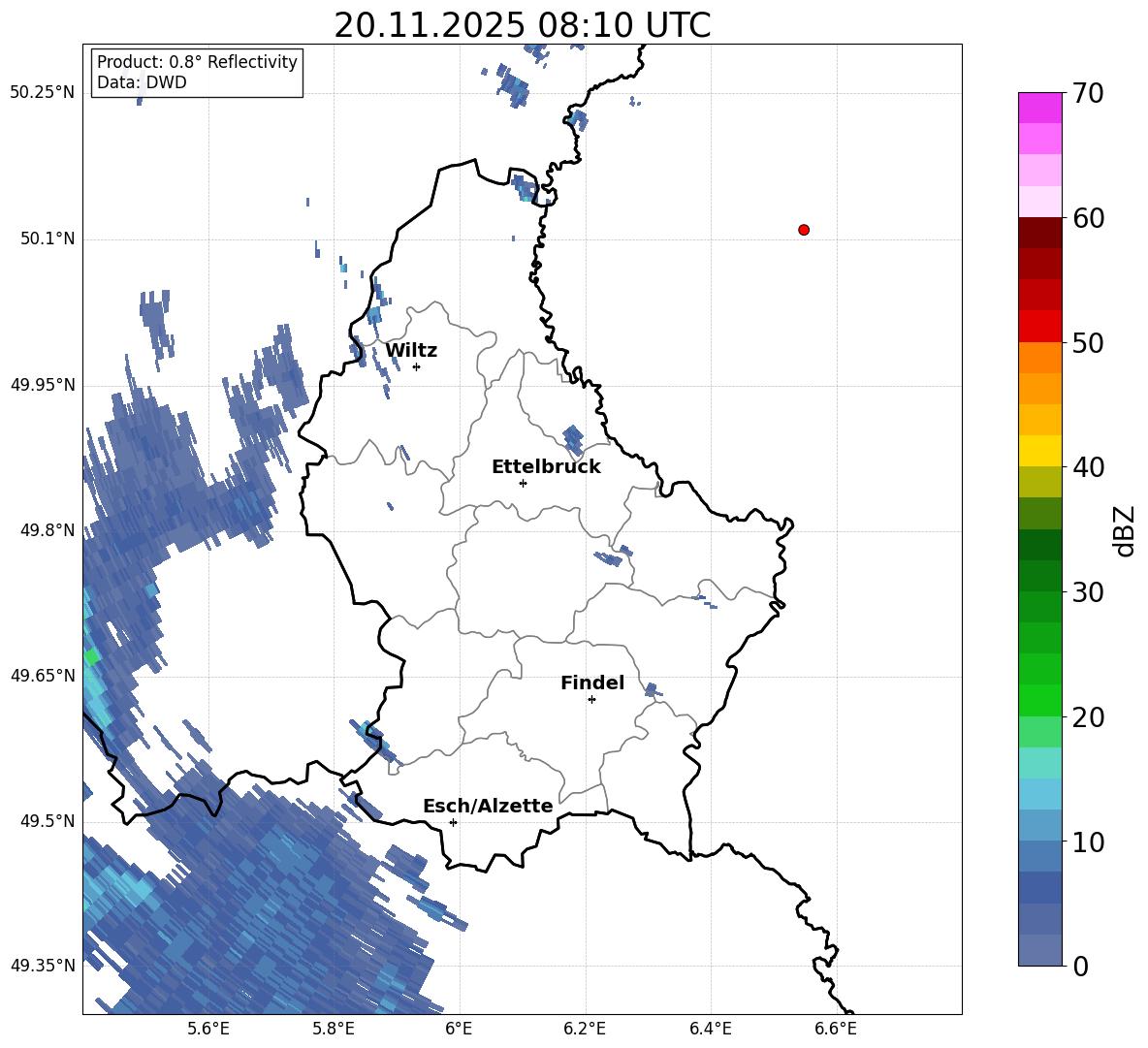Screen dimensions: 1148x1048
Task: Click the 60 tick on the colorbar
Action: tap(1088, 218)
